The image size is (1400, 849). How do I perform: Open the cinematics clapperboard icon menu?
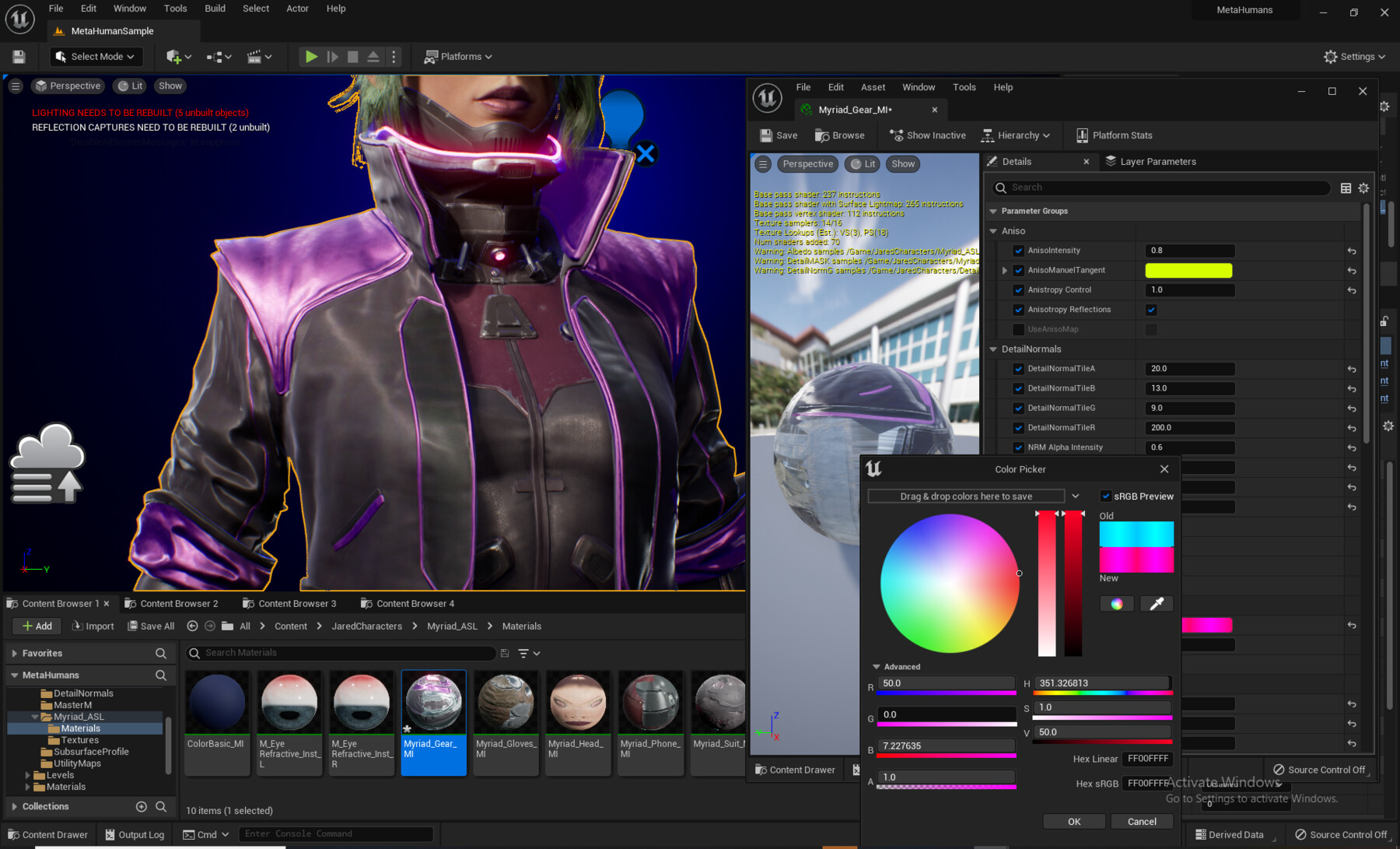click(260, 57)
